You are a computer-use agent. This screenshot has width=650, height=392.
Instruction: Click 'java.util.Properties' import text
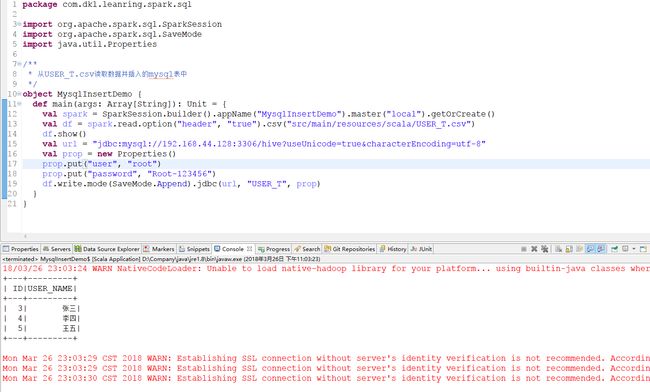click(107, 44)
